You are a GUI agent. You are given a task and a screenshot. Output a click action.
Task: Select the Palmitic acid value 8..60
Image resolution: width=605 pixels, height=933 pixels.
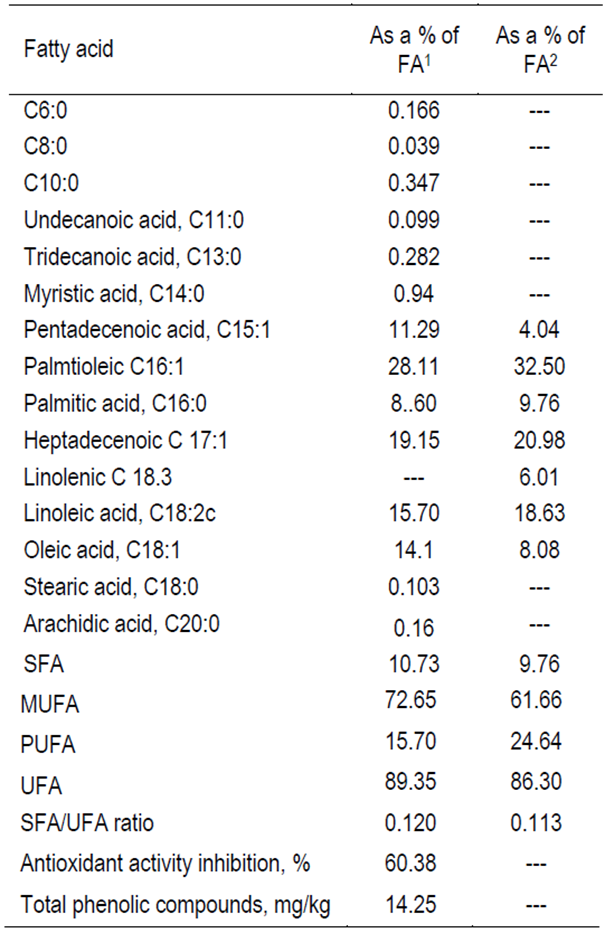(414, 404)
